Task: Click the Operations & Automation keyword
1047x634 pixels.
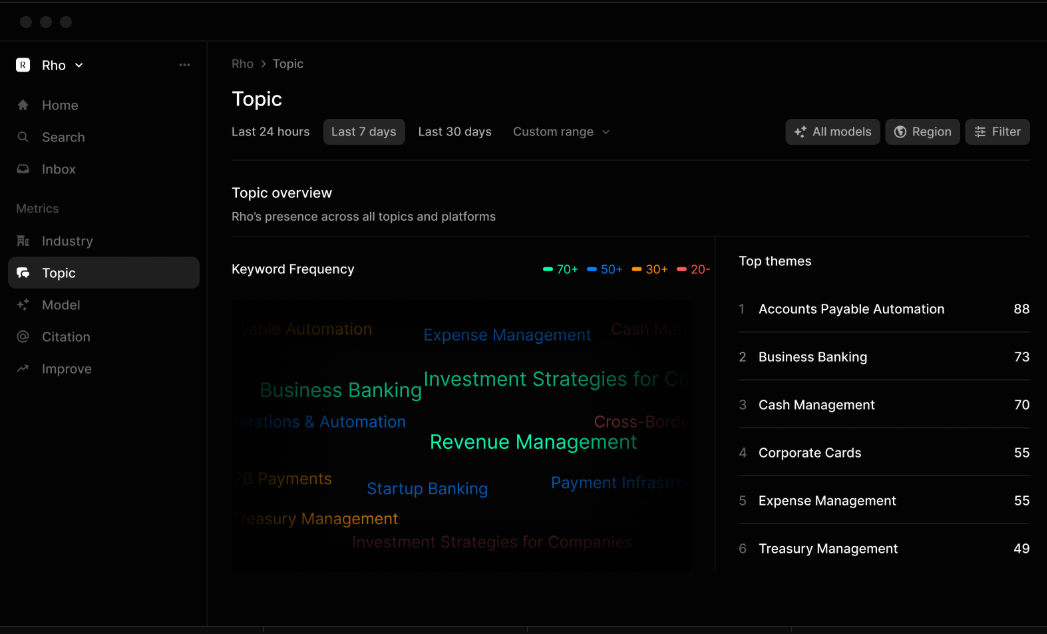Action: click(320, 422)
